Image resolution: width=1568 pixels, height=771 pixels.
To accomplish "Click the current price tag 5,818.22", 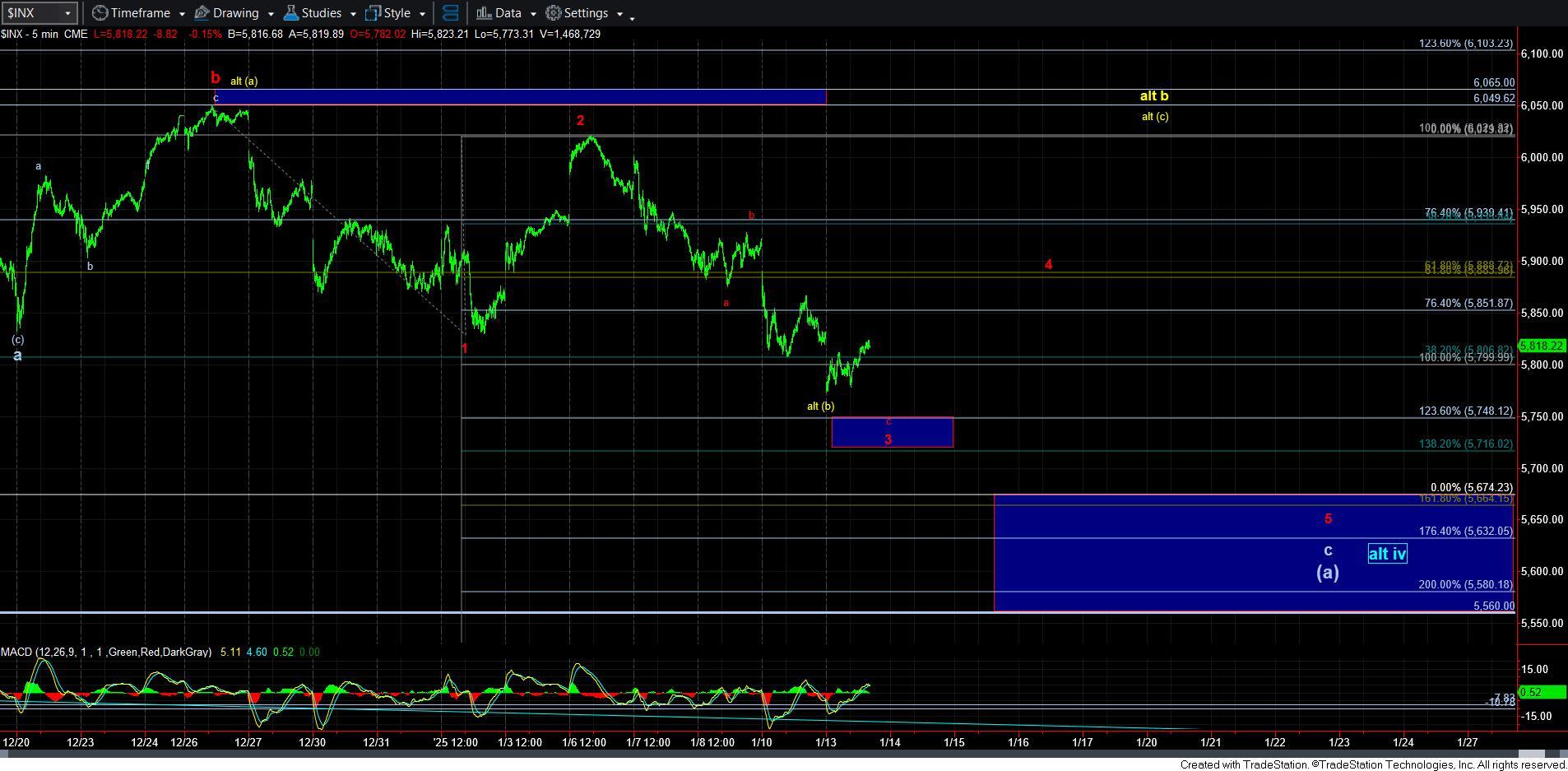I will (x=1542, y=346).
